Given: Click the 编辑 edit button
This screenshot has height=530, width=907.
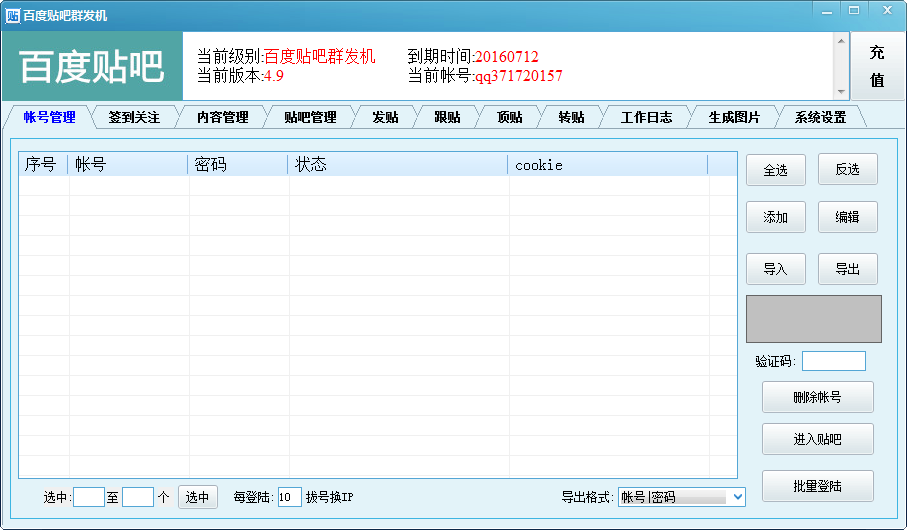Looking at the screenshot, I should pos(847,217).
